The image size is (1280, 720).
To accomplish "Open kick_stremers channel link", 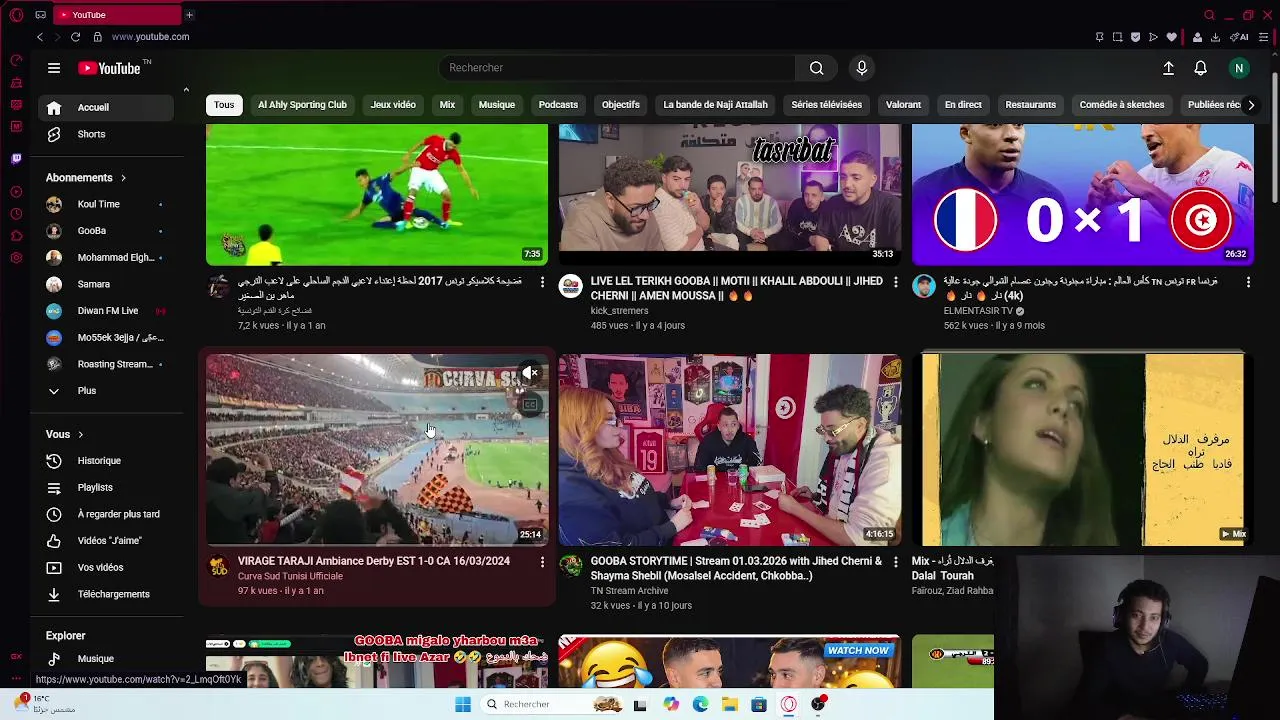I will coord(619,311).
